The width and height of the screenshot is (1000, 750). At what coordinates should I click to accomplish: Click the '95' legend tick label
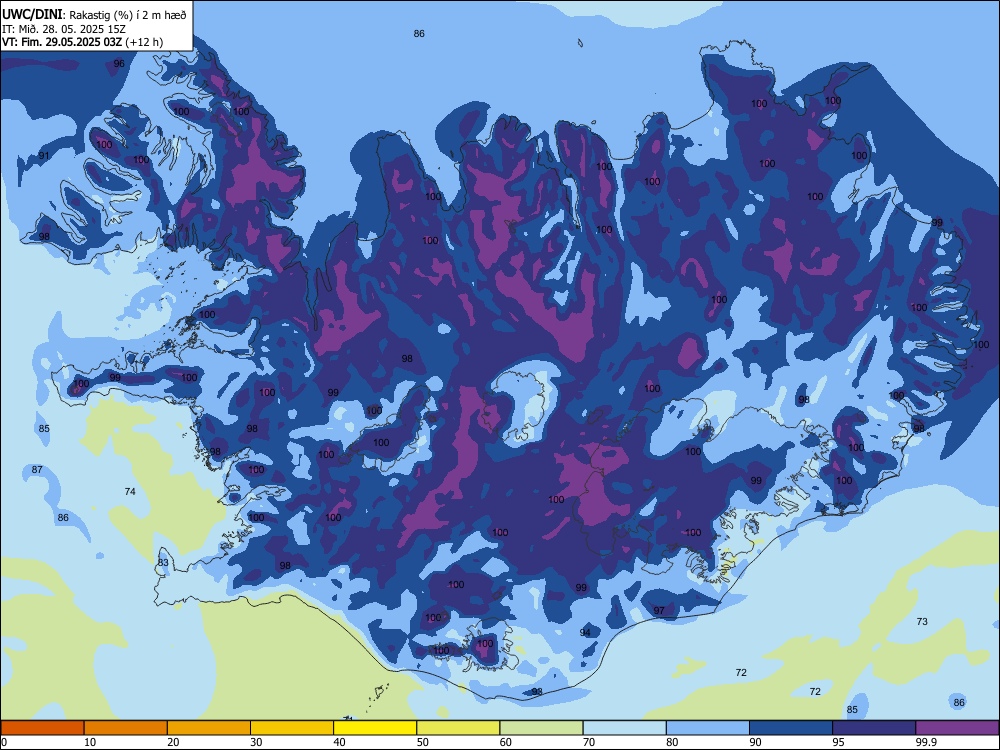(x=839, y=742)
